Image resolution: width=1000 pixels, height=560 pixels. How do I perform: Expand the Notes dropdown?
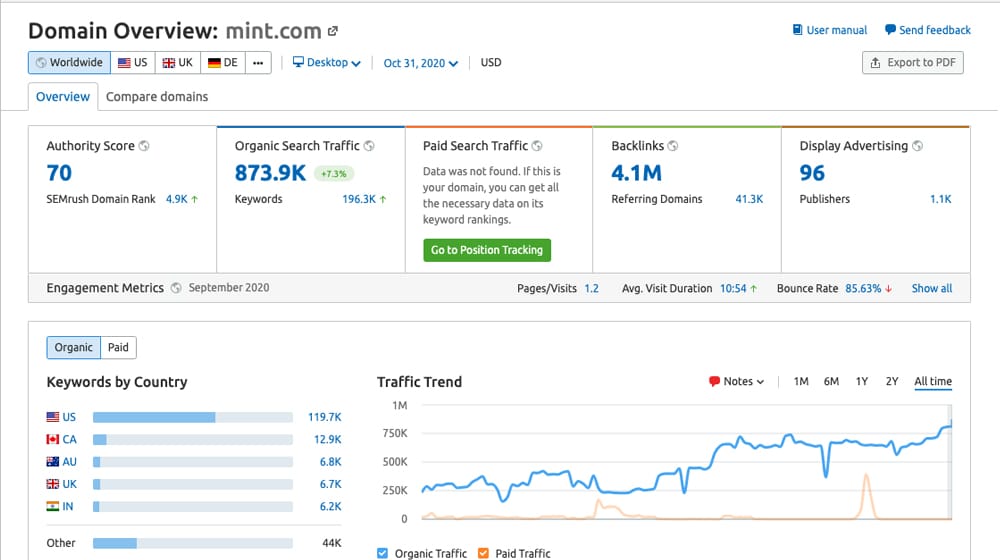[x=736, y=382]
